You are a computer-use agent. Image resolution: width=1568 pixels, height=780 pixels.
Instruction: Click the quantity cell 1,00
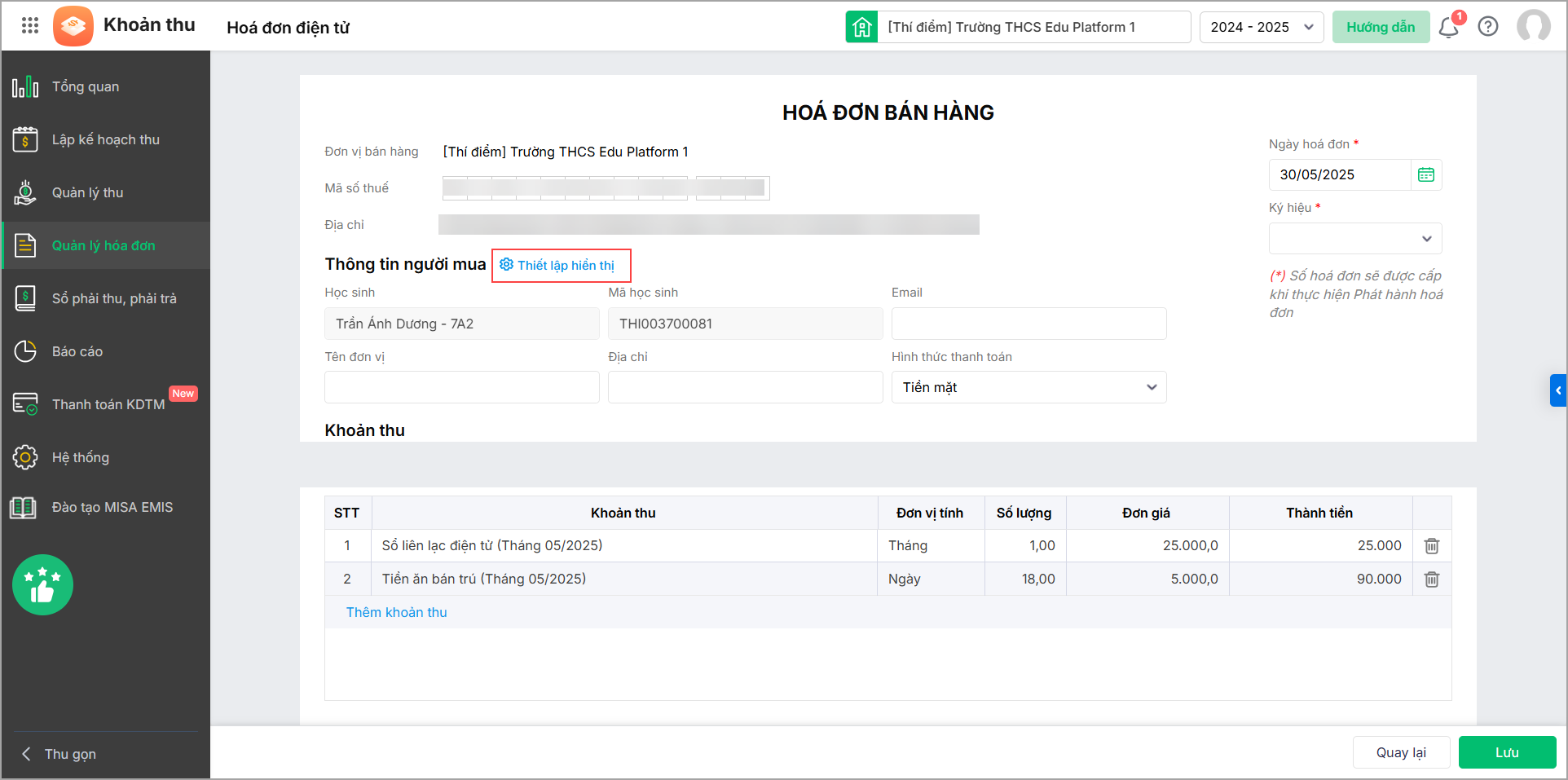click(1025, 546)
